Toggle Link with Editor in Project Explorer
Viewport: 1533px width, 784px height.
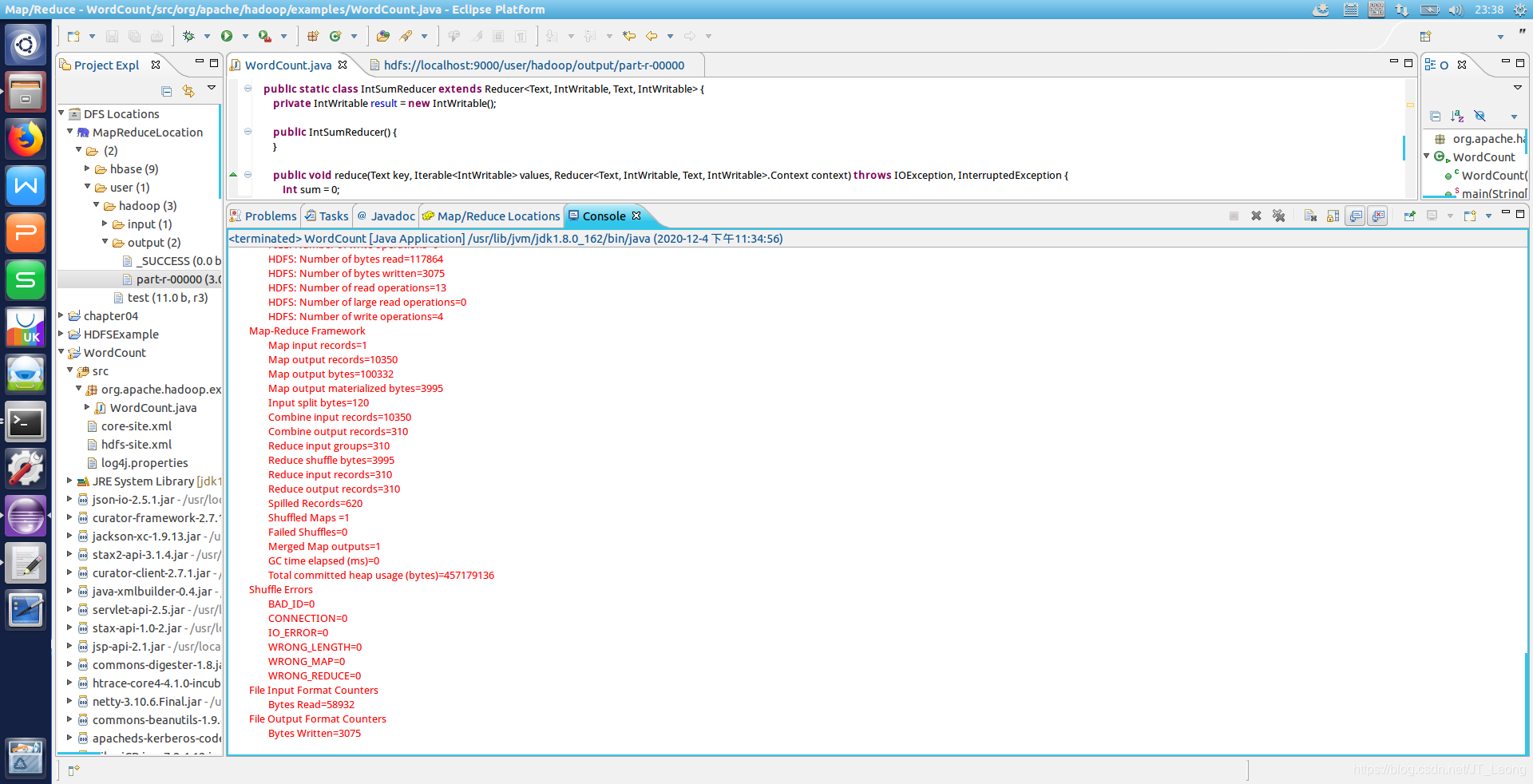pyautogui.click(x=188, y=91)
